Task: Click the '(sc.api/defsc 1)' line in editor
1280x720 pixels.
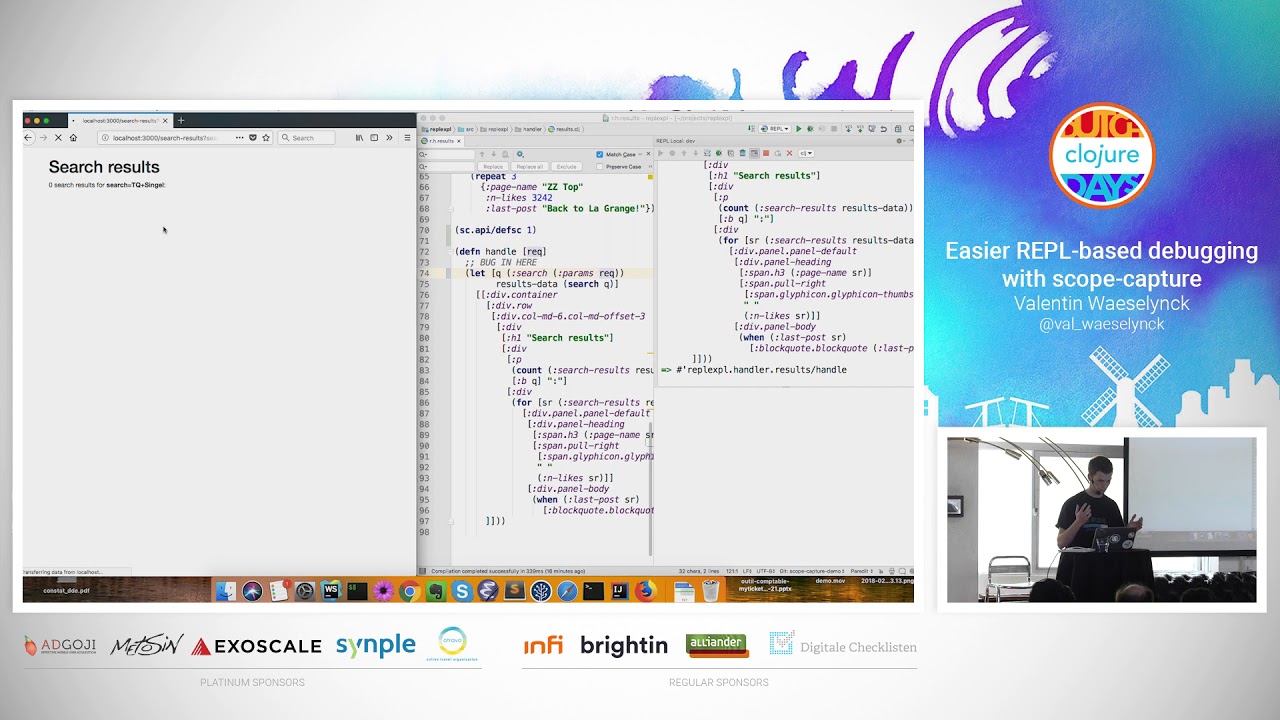Action: 496,230
